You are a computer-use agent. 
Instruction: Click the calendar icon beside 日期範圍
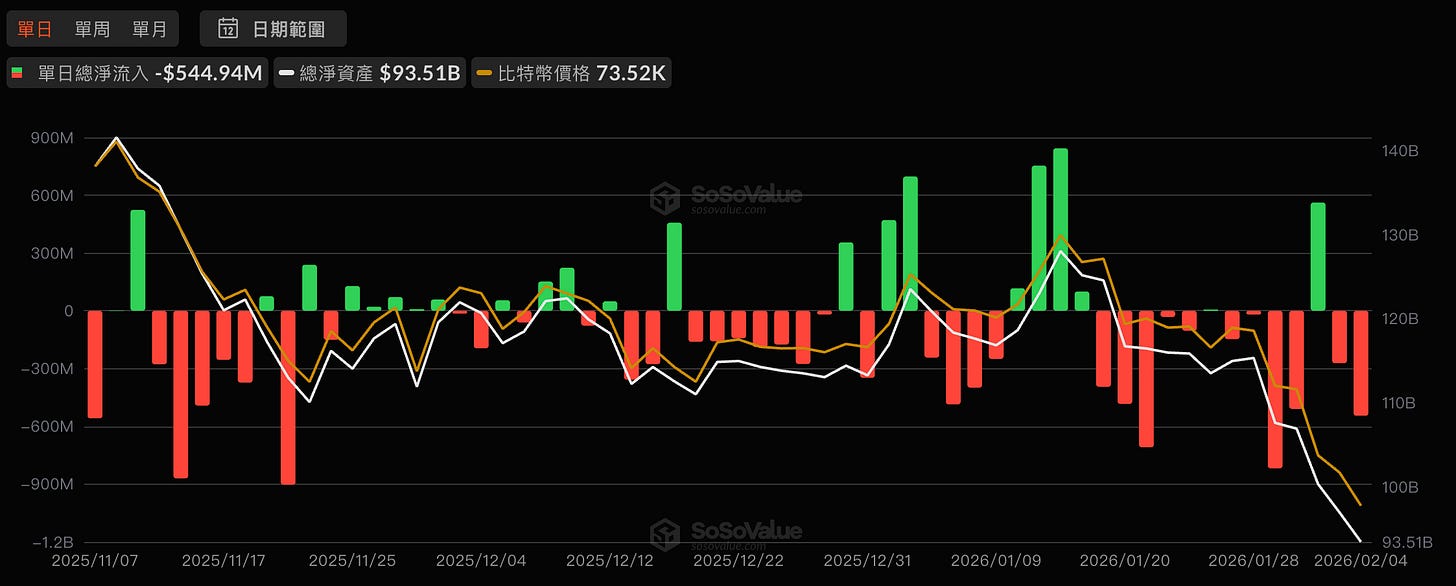(226, 29)
